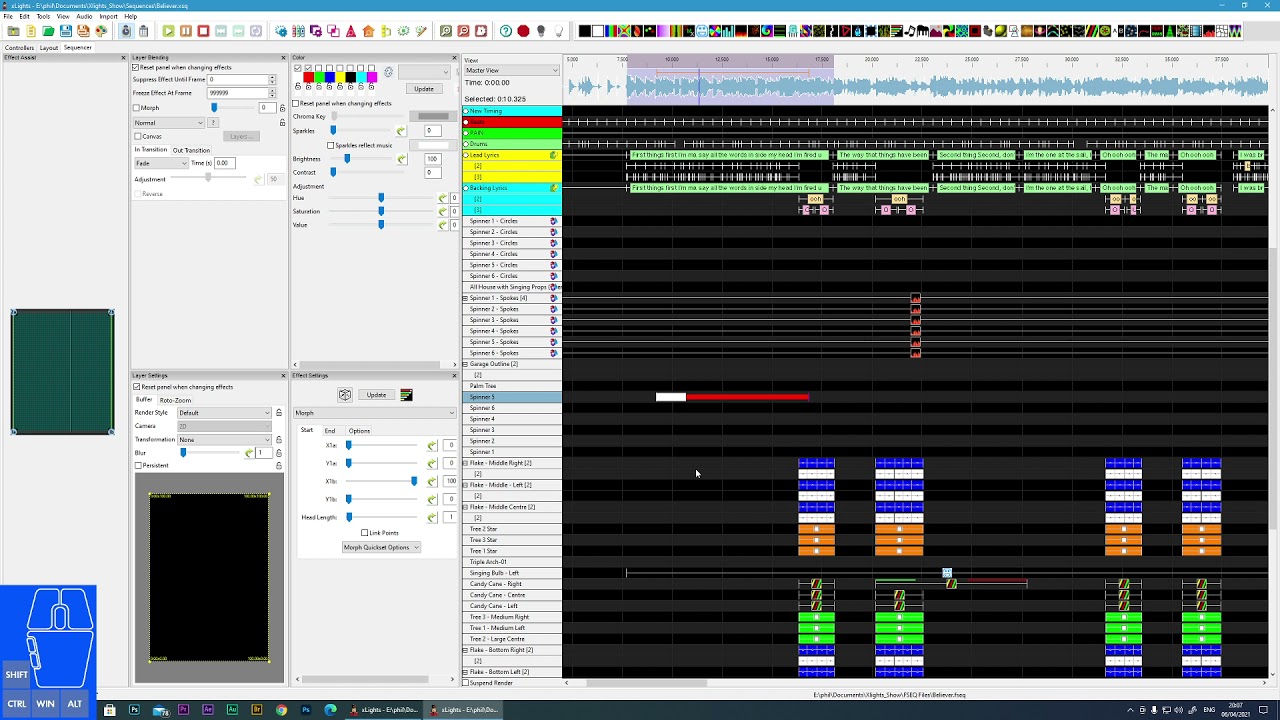Screen dimensions: 1280x720
Task: Click the New sequence document icon
Action: (31, 32)
